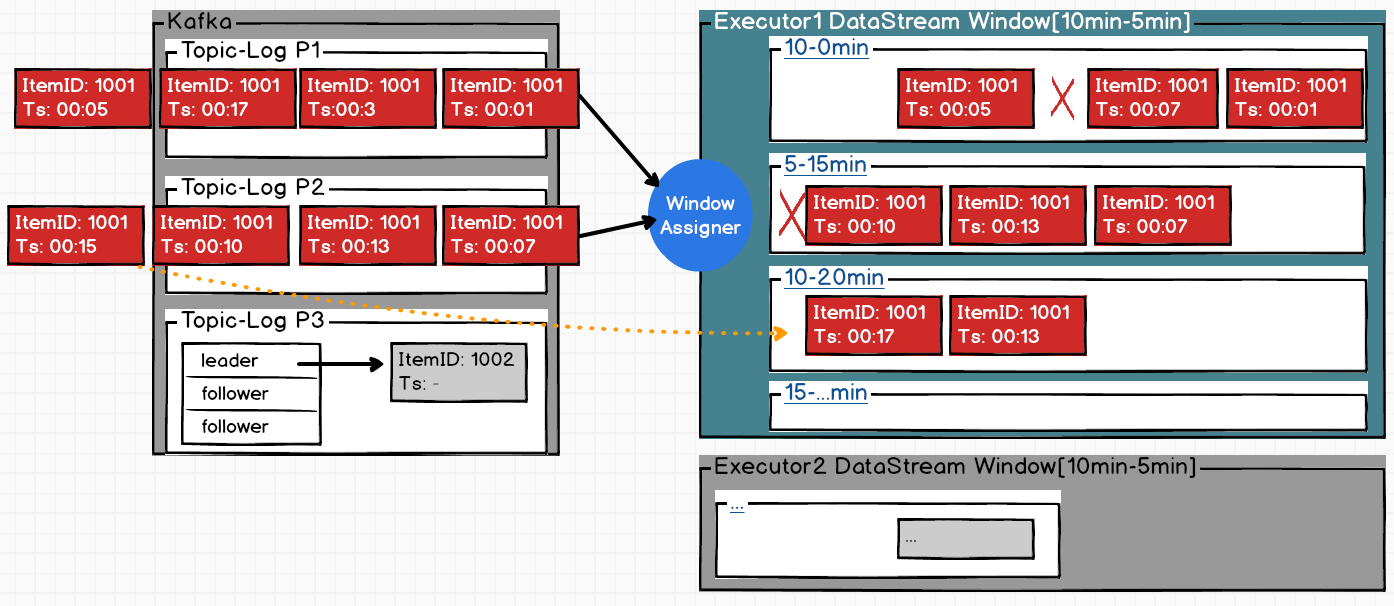Image resolution: width=1394 pixels, height=606 pixels.
Task: Select the gray ItemID: 1002 card
Action: click(x=459, y=372)
